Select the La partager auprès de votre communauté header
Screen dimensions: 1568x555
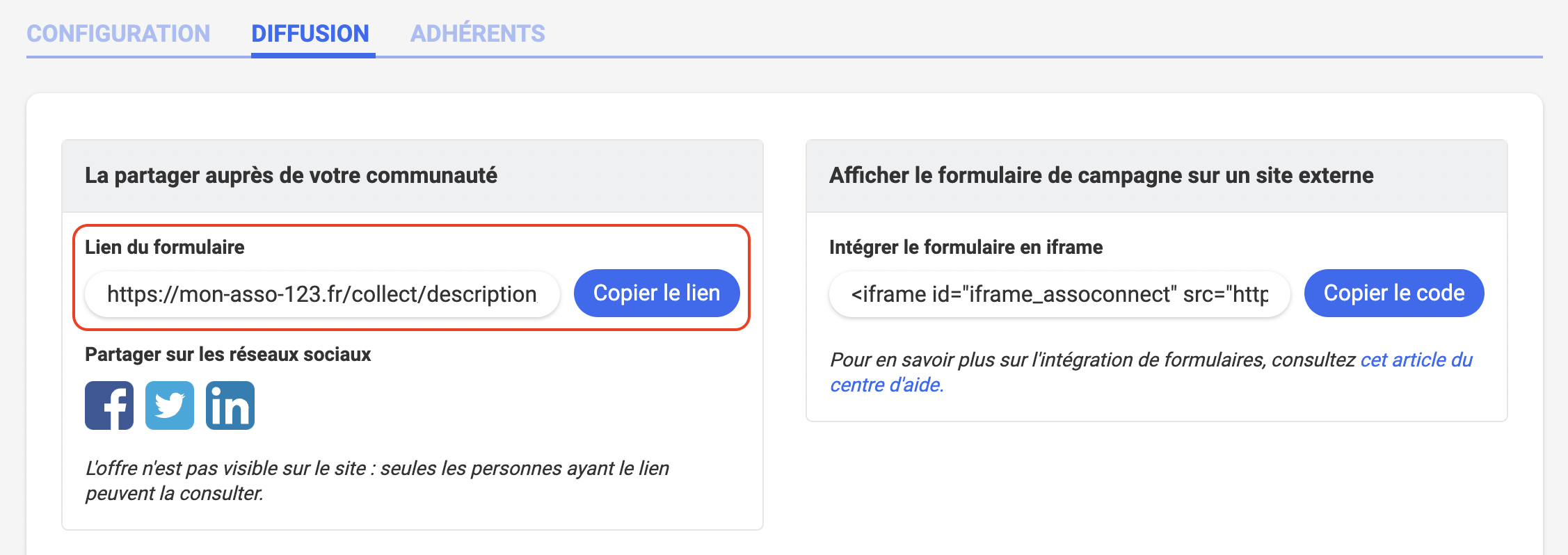coord(291,175)
